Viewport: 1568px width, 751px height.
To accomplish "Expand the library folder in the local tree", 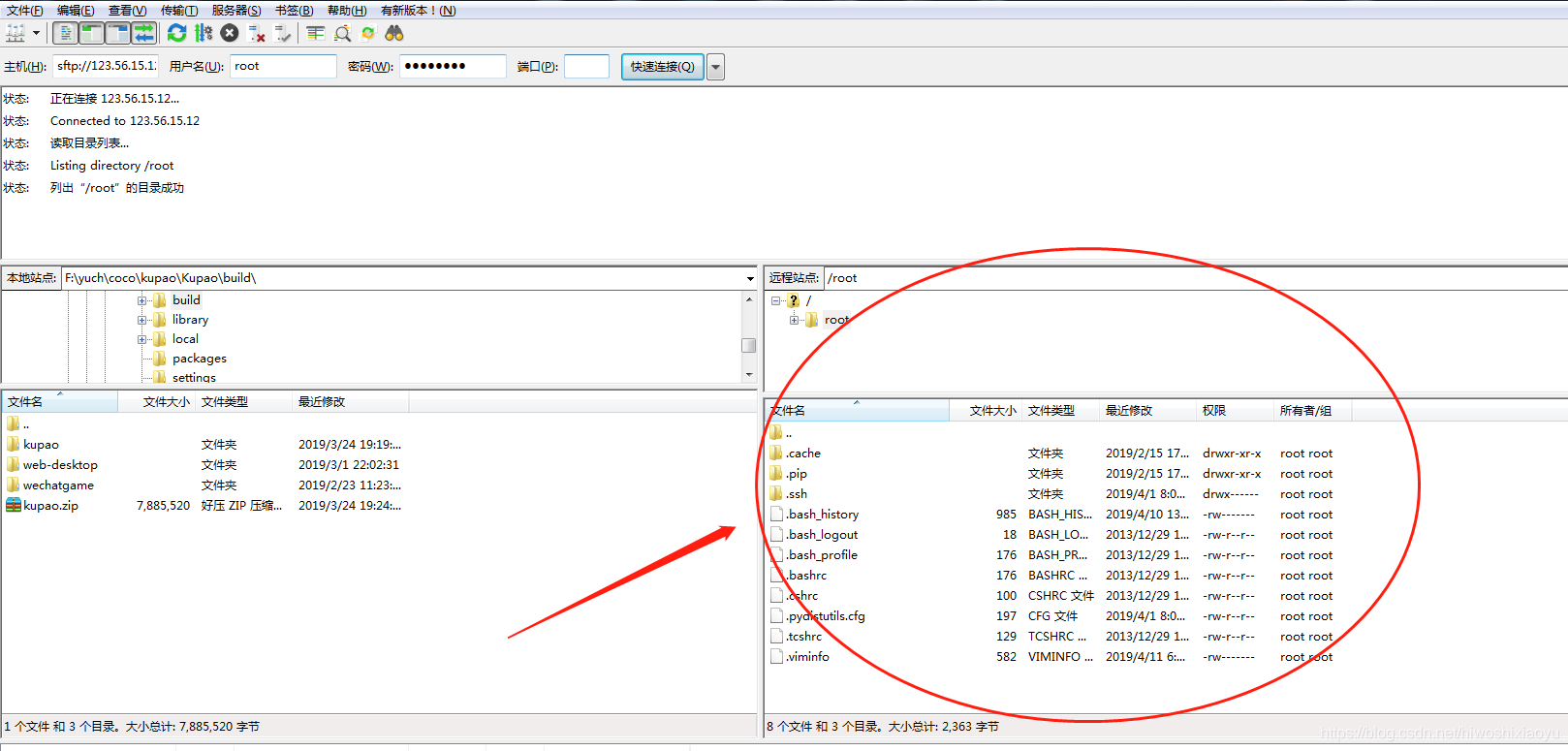I will coord(142,320).
